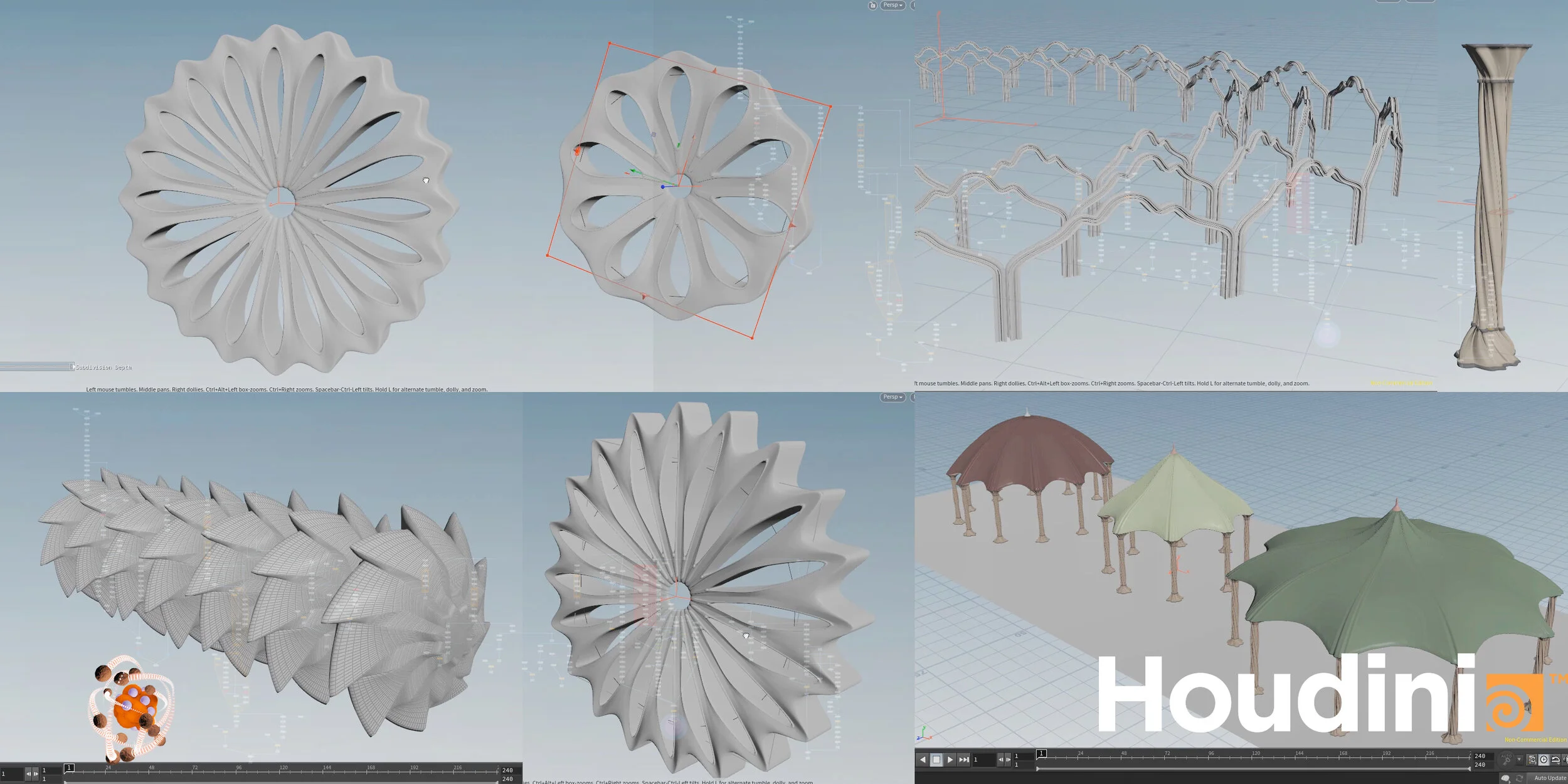Click the speech bubble message icon
Viewport: 1568px width, 784px height.
[x=1505, y=778]
